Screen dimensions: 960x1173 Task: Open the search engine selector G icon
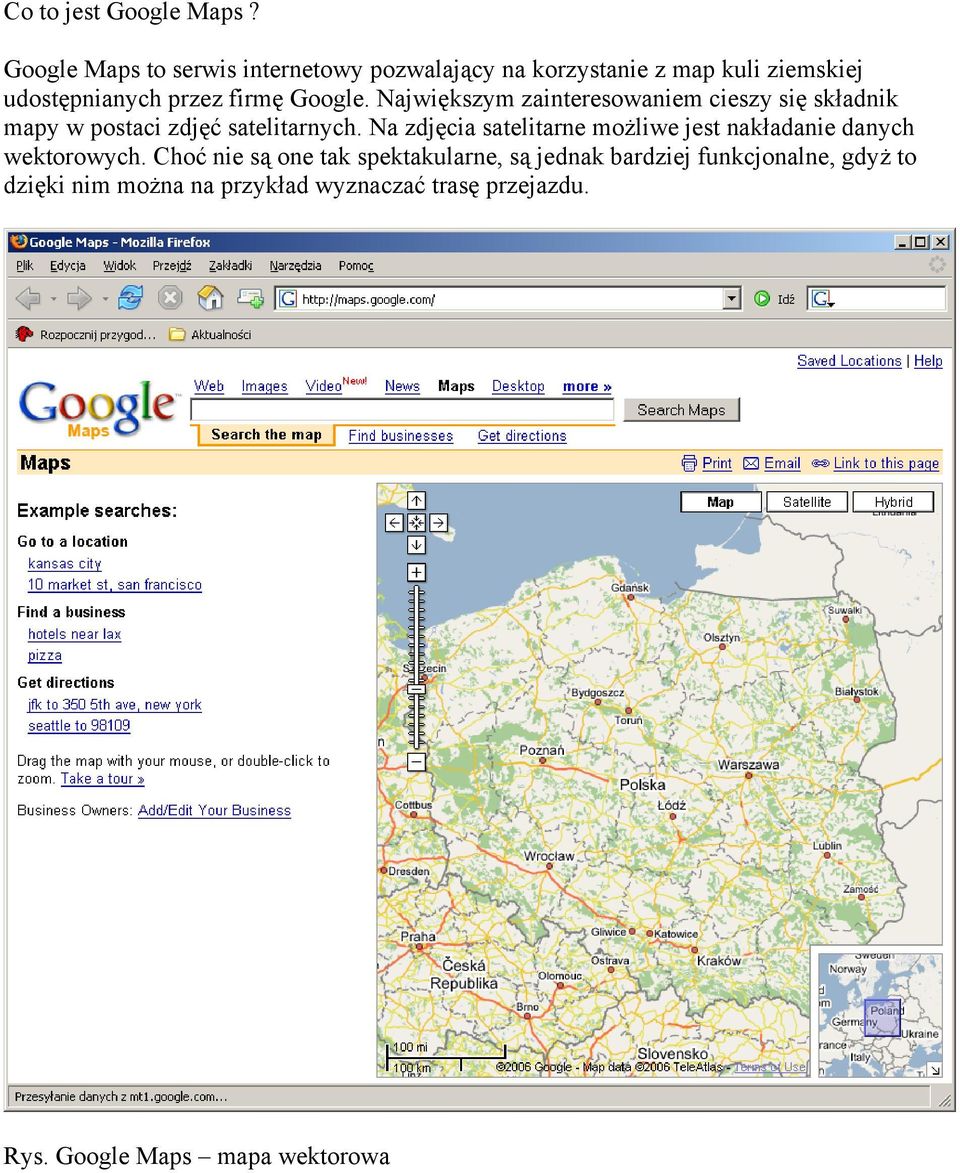822,299
